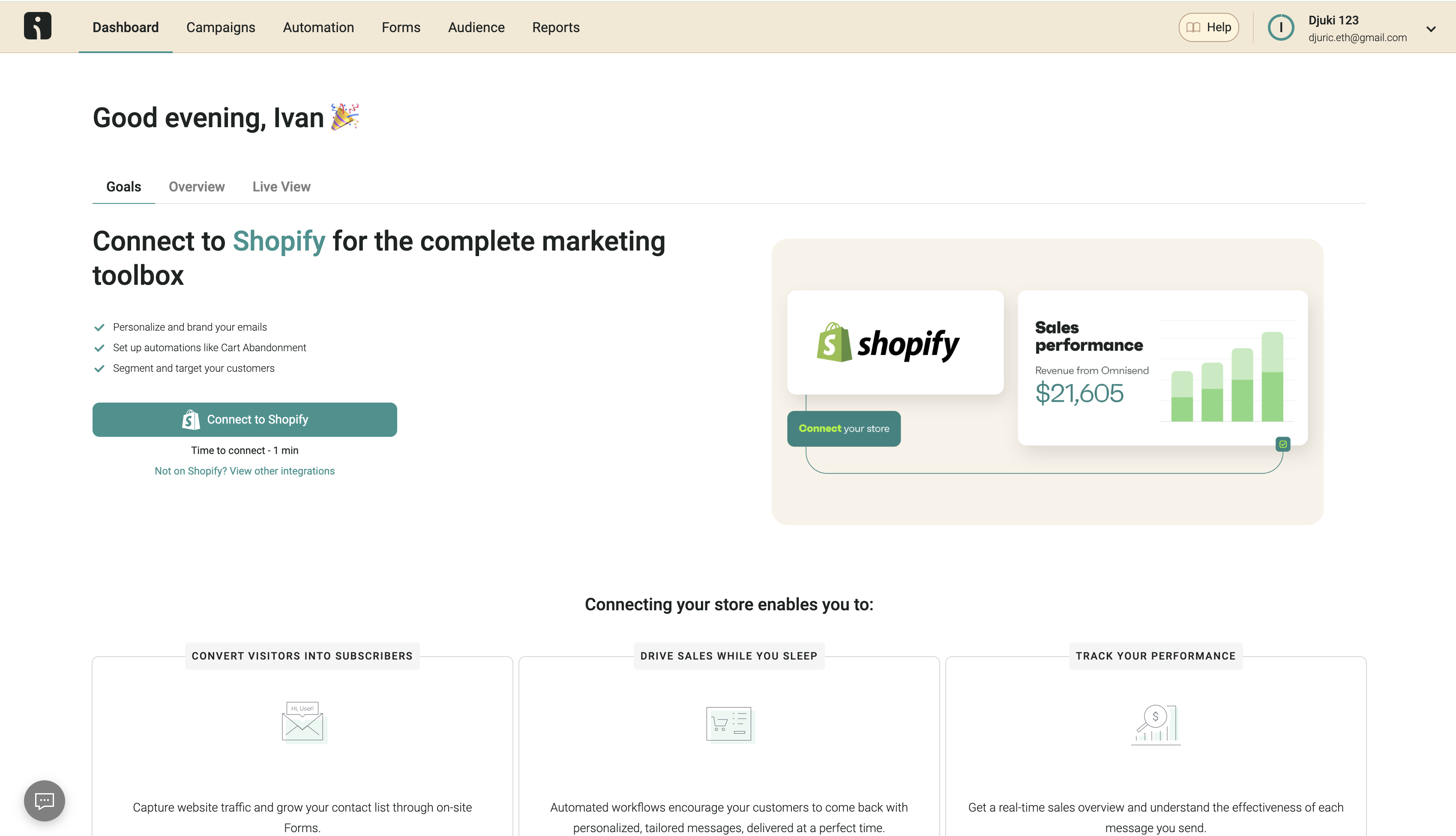This screenshot has height=836, width=1456.
Task: Switch to the Live View tab
Action: click(282, 187)
